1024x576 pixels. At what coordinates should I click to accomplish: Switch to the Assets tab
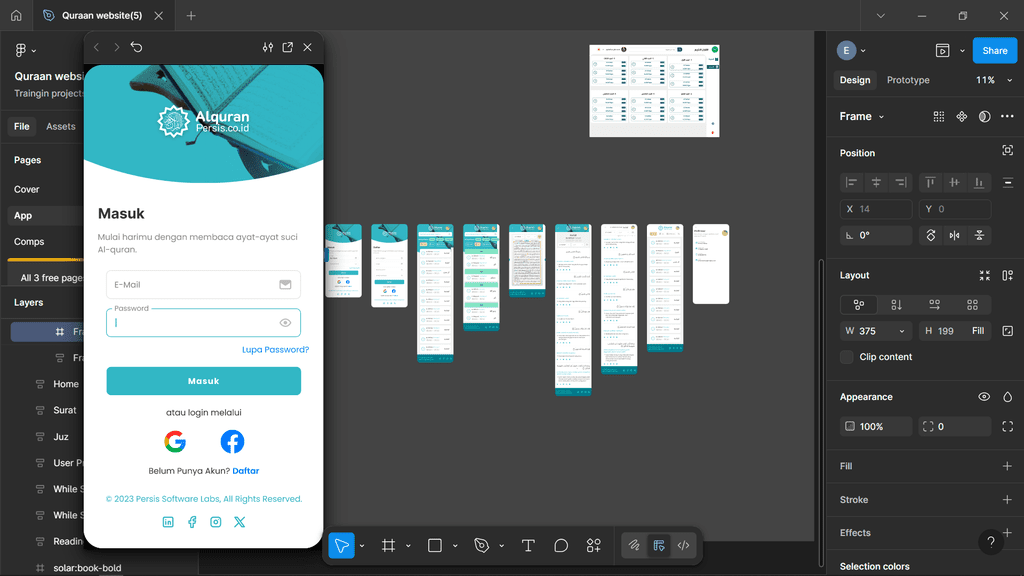click(61, 126)
